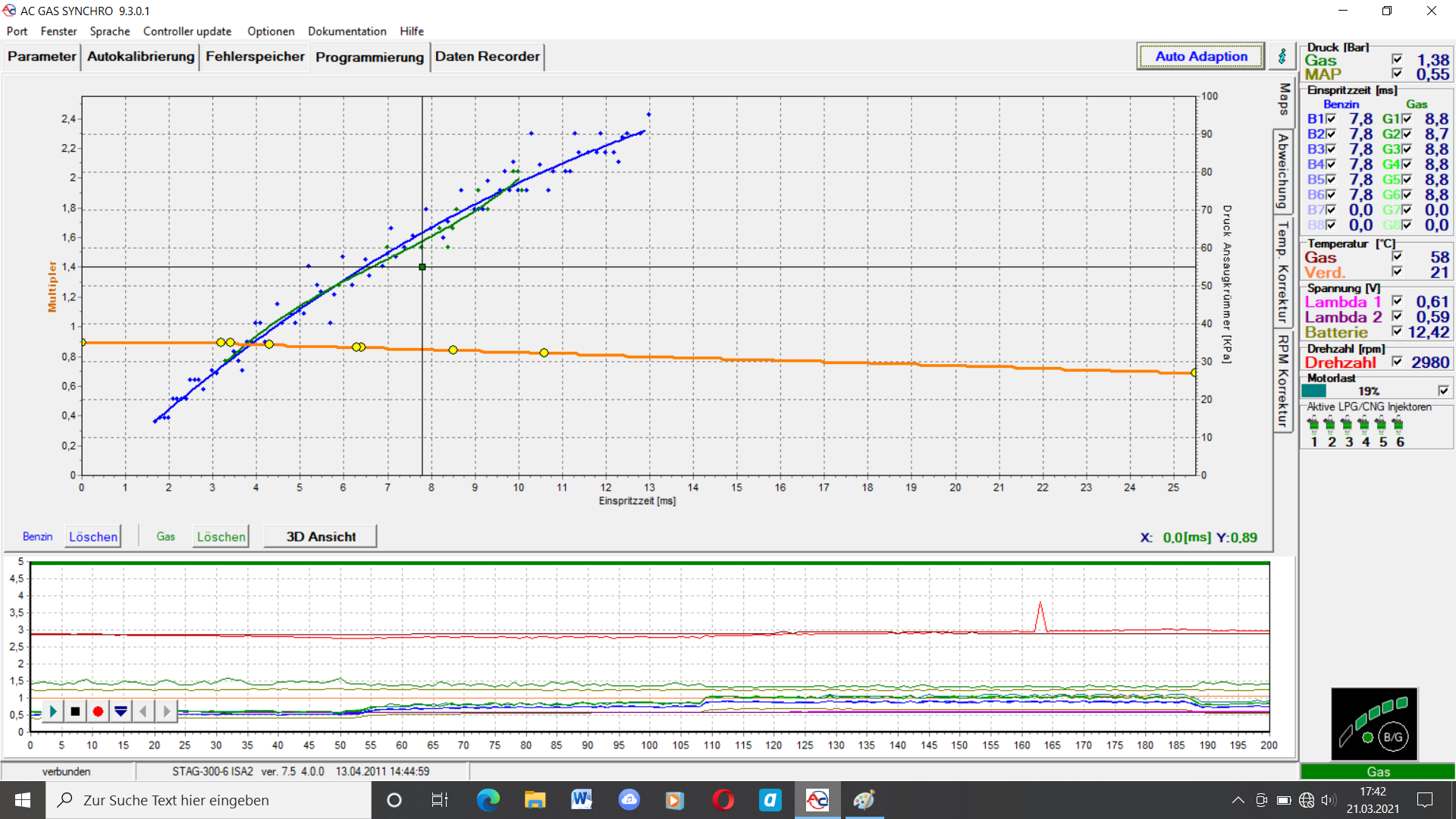Click LPG injector icon number 4
This screenshot has height=819, width=1456.
coord(1363,424)
